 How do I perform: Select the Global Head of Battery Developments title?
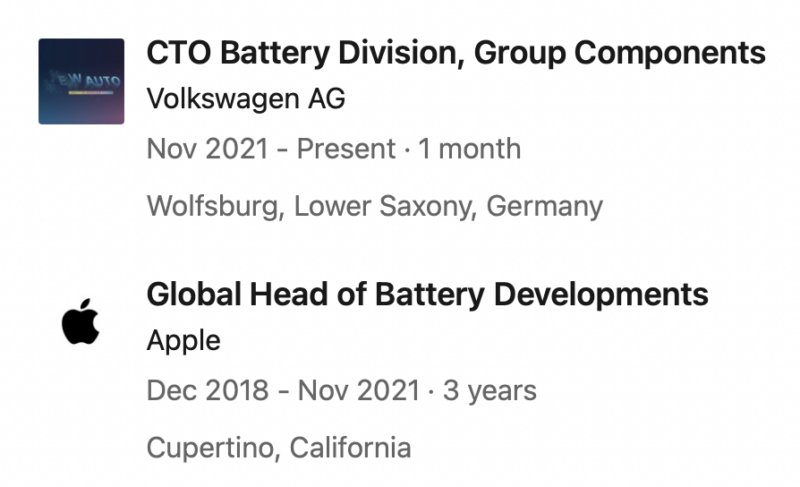click(x=427, y=295)
